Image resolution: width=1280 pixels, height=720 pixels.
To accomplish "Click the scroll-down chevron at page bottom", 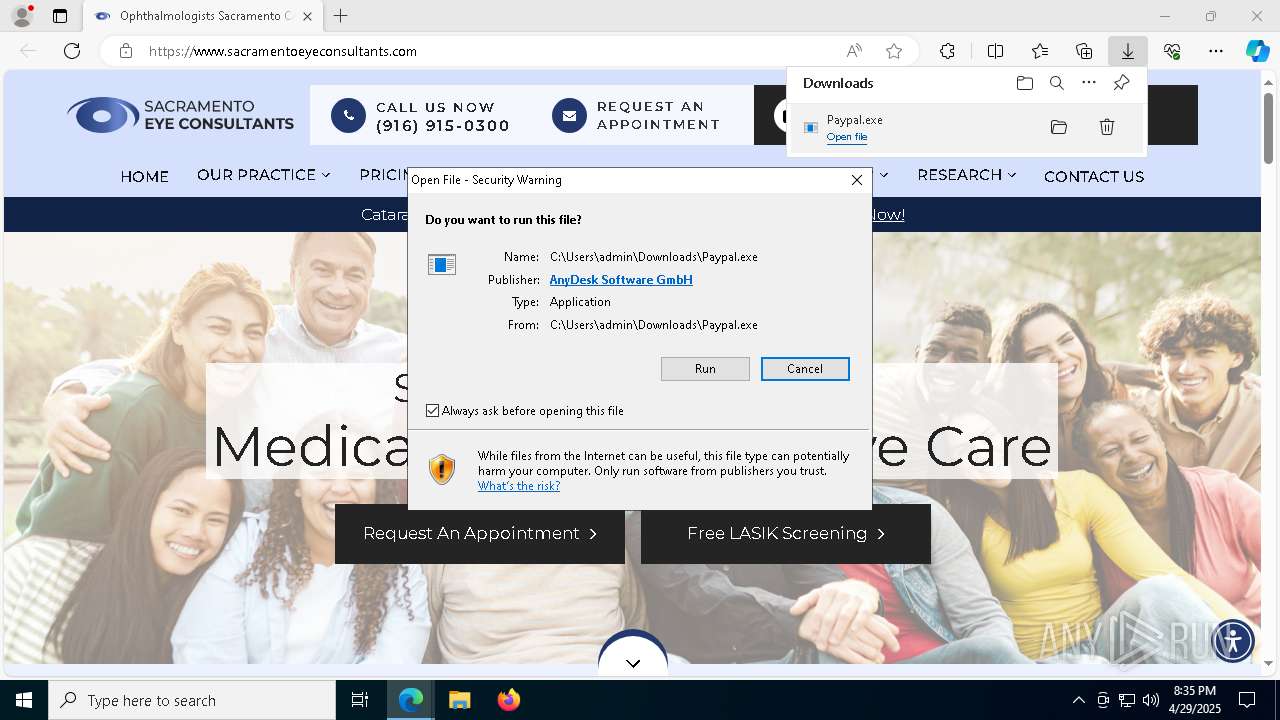I will 633,661.
